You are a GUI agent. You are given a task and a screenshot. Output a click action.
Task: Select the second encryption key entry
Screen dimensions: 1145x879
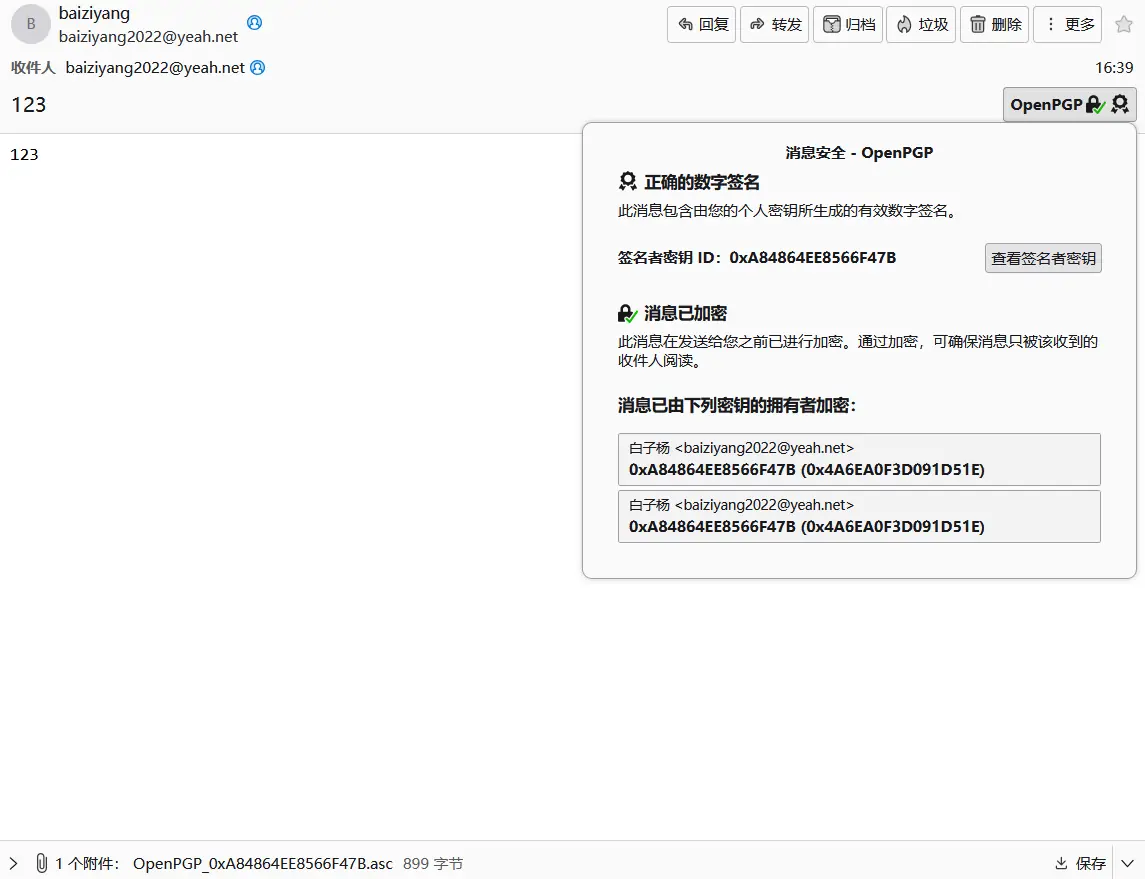(859, 516)
